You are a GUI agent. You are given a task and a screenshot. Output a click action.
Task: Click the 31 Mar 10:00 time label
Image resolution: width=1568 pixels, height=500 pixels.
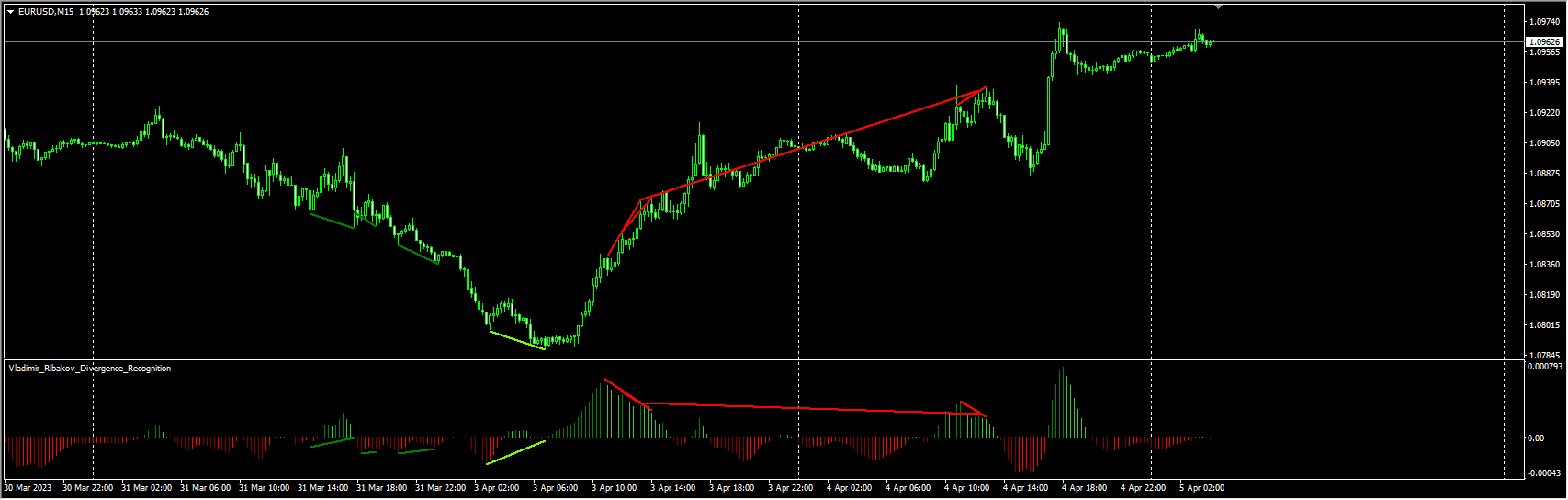[x=264, y=488]
